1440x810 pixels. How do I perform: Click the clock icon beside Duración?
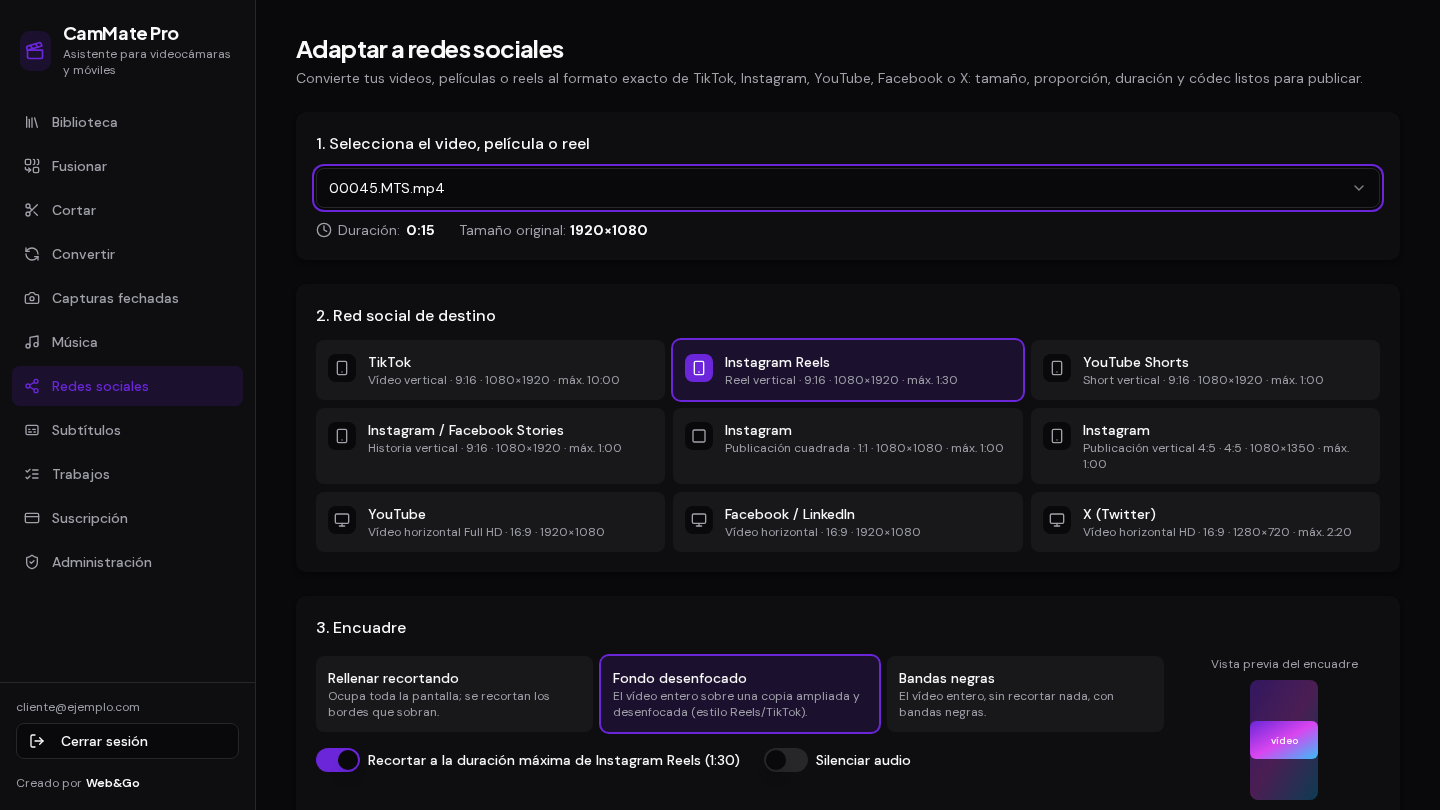324,230
